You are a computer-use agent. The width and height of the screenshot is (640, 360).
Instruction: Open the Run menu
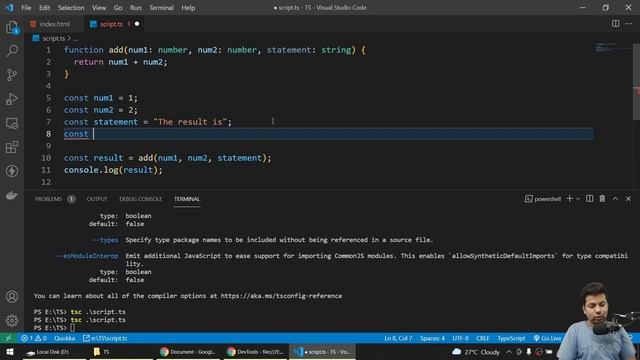coord(136,8)
